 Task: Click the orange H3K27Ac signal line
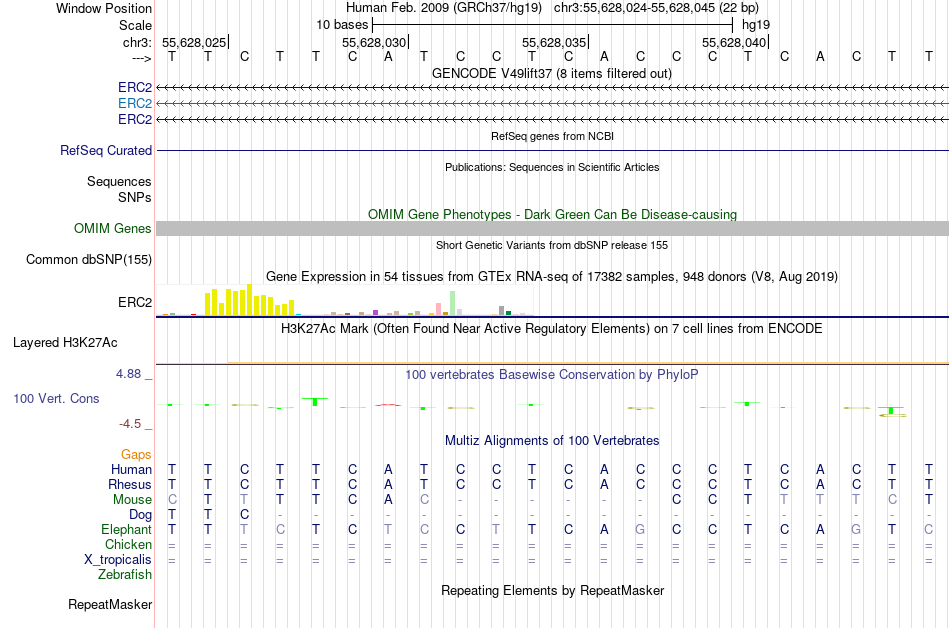[x=588, y=363]
